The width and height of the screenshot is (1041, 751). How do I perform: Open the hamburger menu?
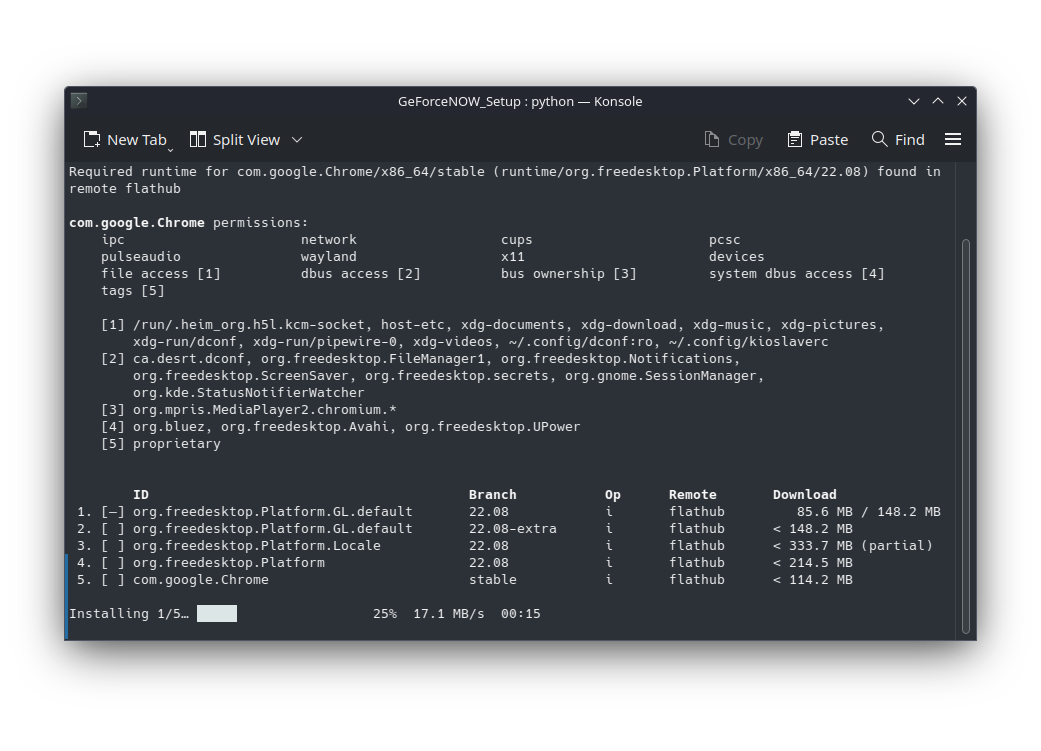click(953, 139)
